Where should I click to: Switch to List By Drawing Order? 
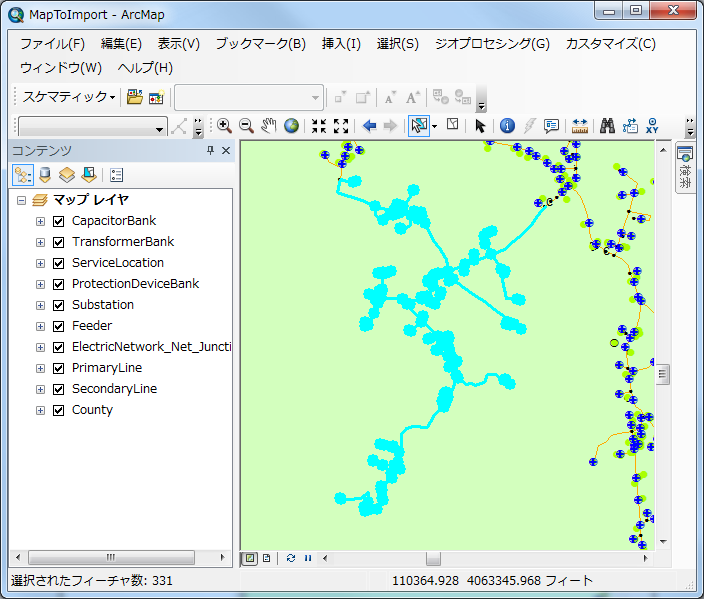[23, 175]
